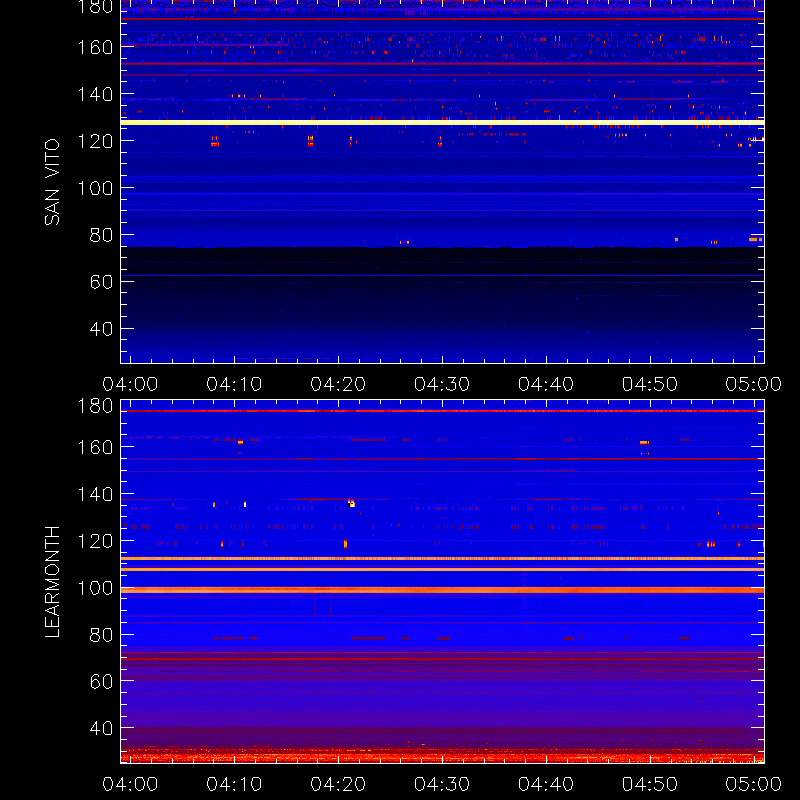The width and height of the screenshot is (800, 800).
Task: Click 04:10 time label under Learmonth plot
Action: pos(234,784)
